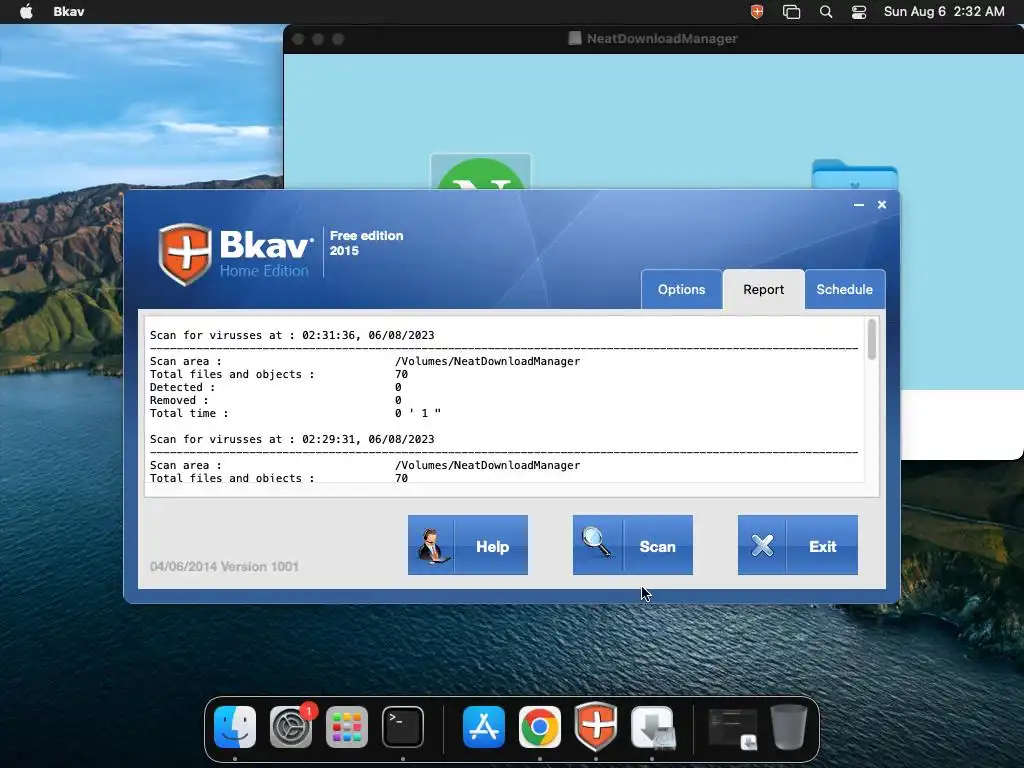This screenshot has width=1024, height=768.
Task: Open the Schedule tab
Action: [x=844, y=289]
